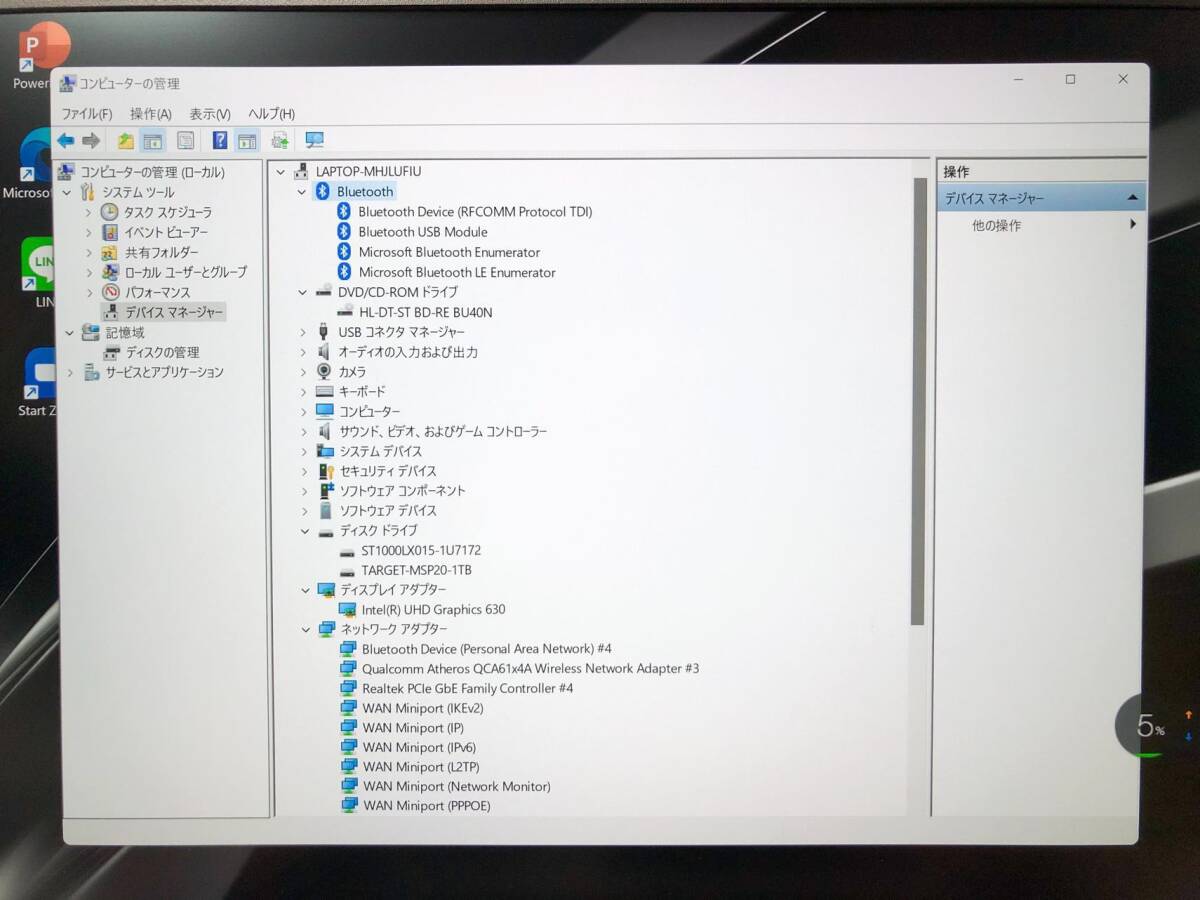Expand コンピューター category
The height and width of the screenshot is (900, 1200).
click(303, 412)
